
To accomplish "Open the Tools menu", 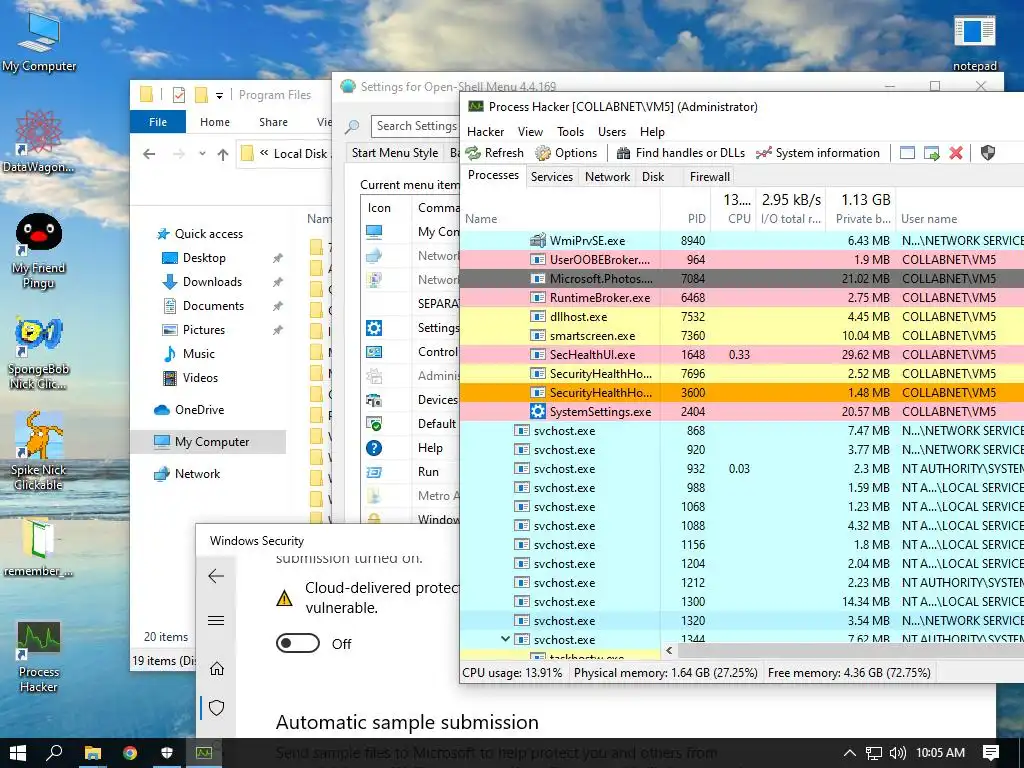I will pos(570,132).
